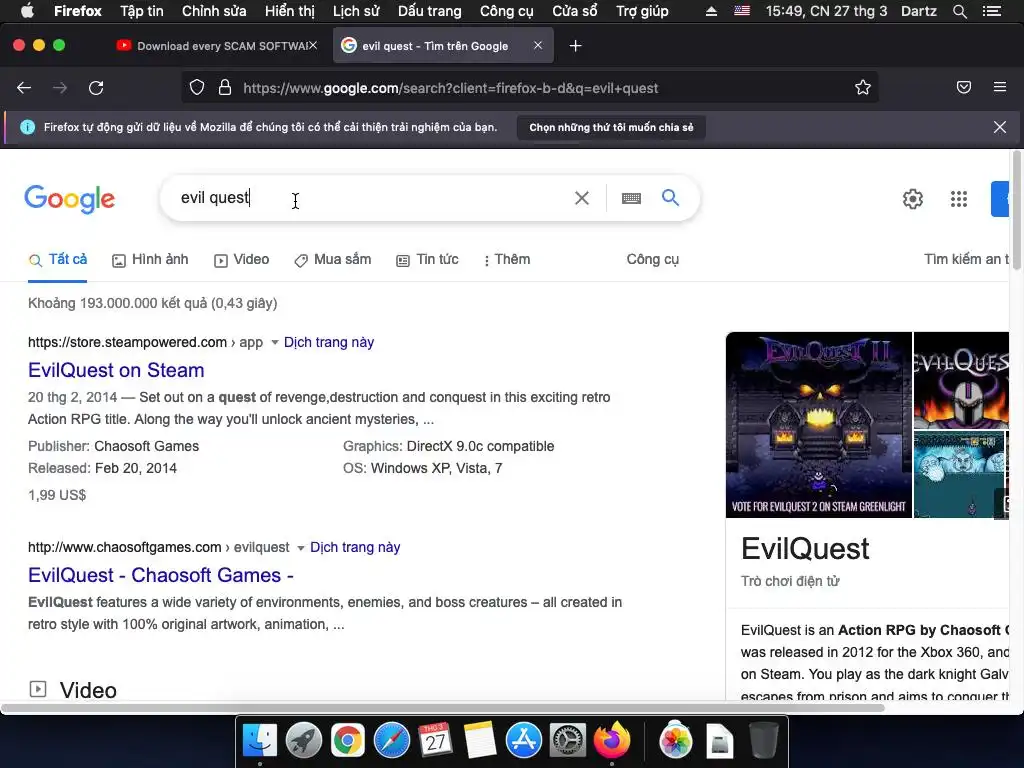Open the tracking protection shield icon
1024x768 pixels.
click(x=197, y=88)
